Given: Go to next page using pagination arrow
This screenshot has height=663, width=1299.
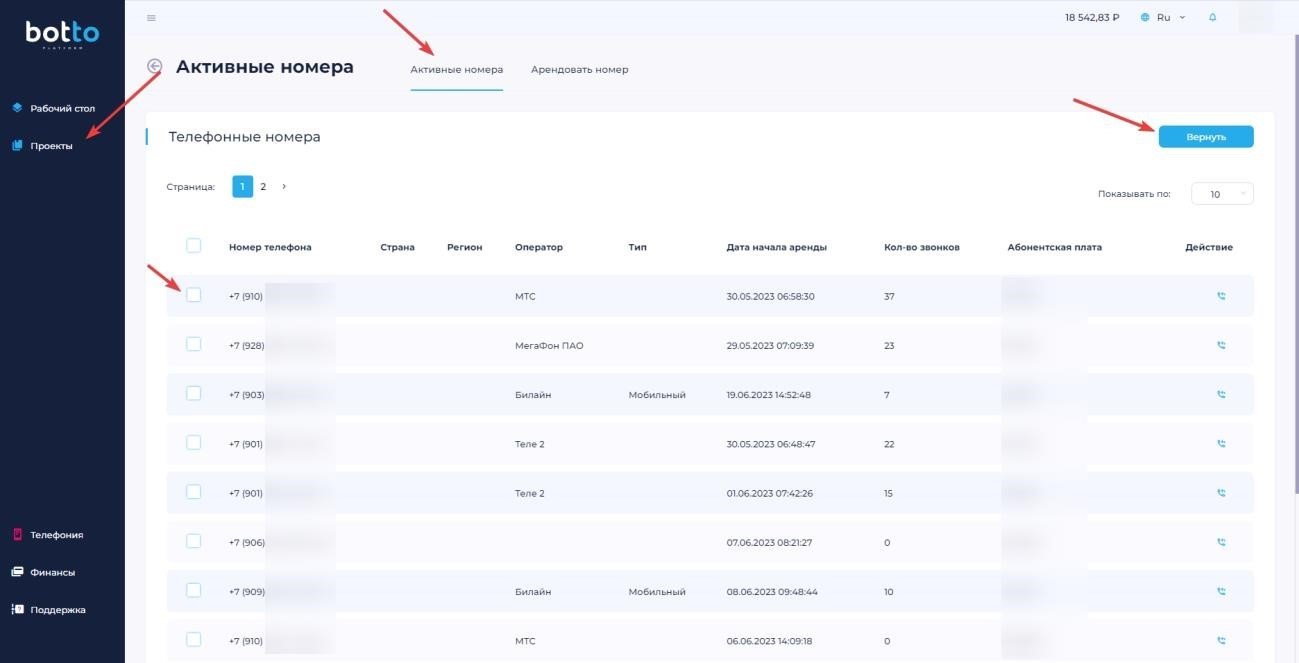Looking at the screenshot, I should 284,186.
